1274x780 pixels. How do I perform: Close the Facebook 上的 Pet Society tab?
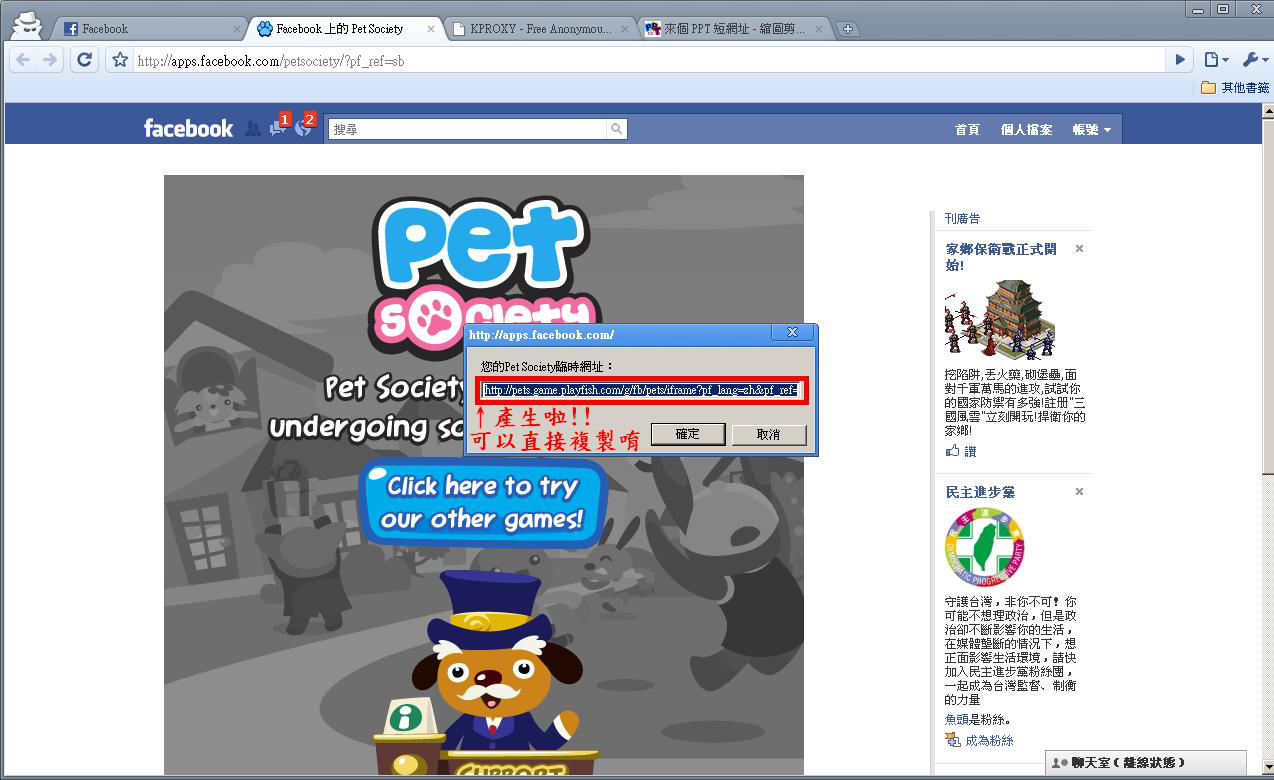431,29
